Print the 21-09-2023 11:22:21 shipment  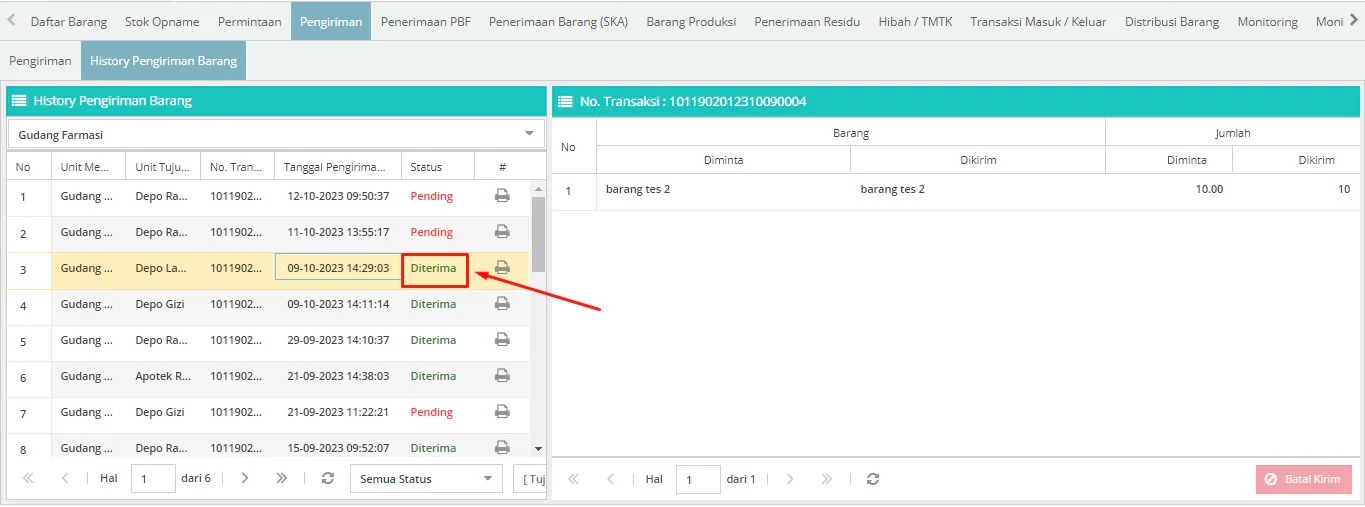click(502, 412)
